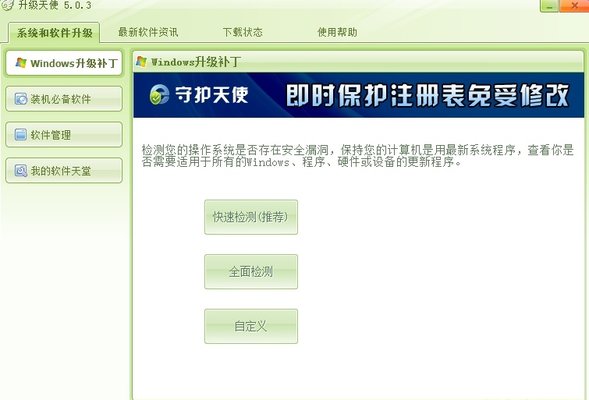Click the 升级天使 app icon in the title bar
Image resolution: width=589 pixels, height=400 pixels.
pyautogui.click(x=7, y=5)
